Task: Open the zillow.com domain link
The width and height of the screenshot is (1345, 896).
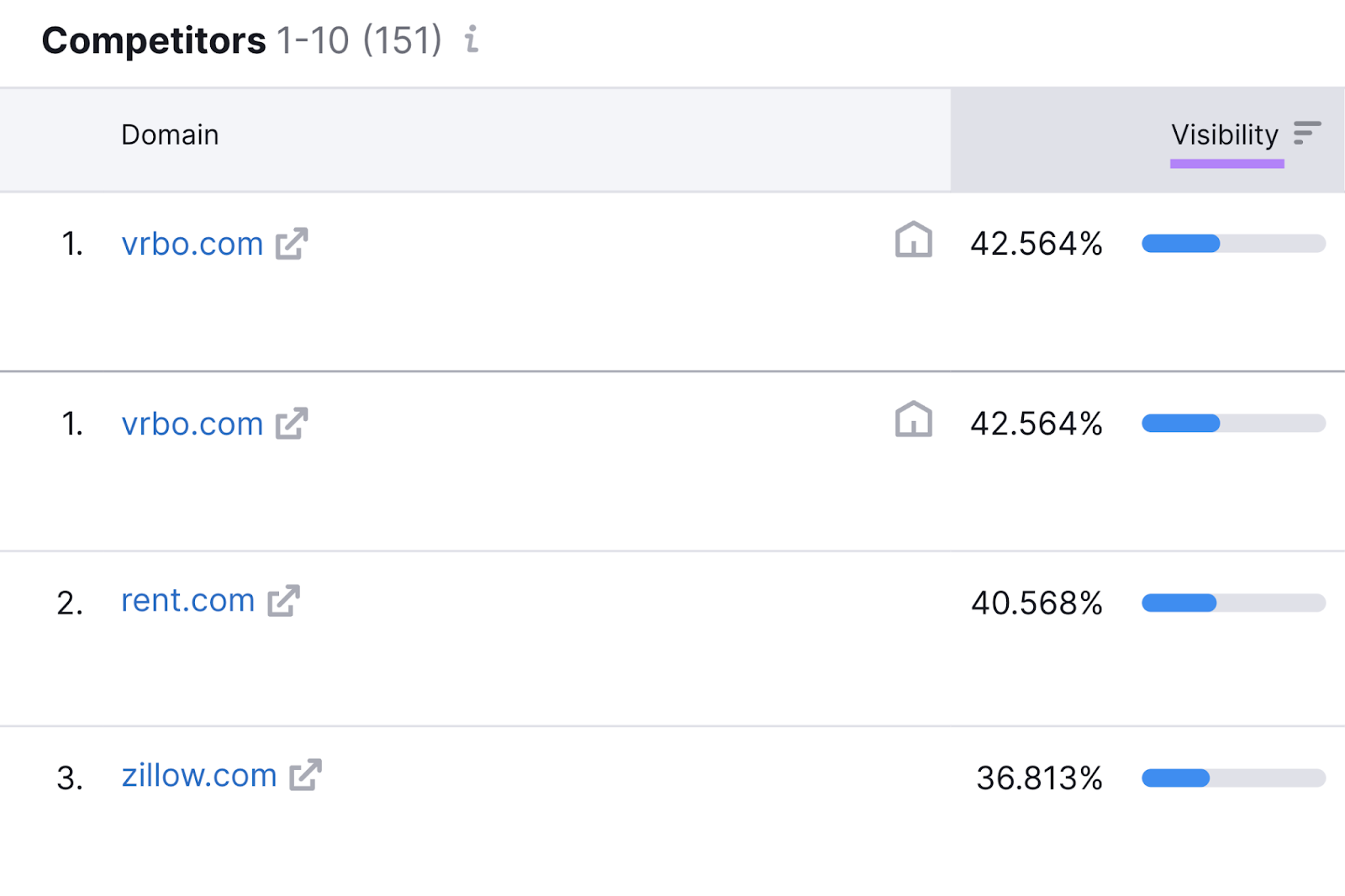Action: pyautogui.click(x=199, y=775)
